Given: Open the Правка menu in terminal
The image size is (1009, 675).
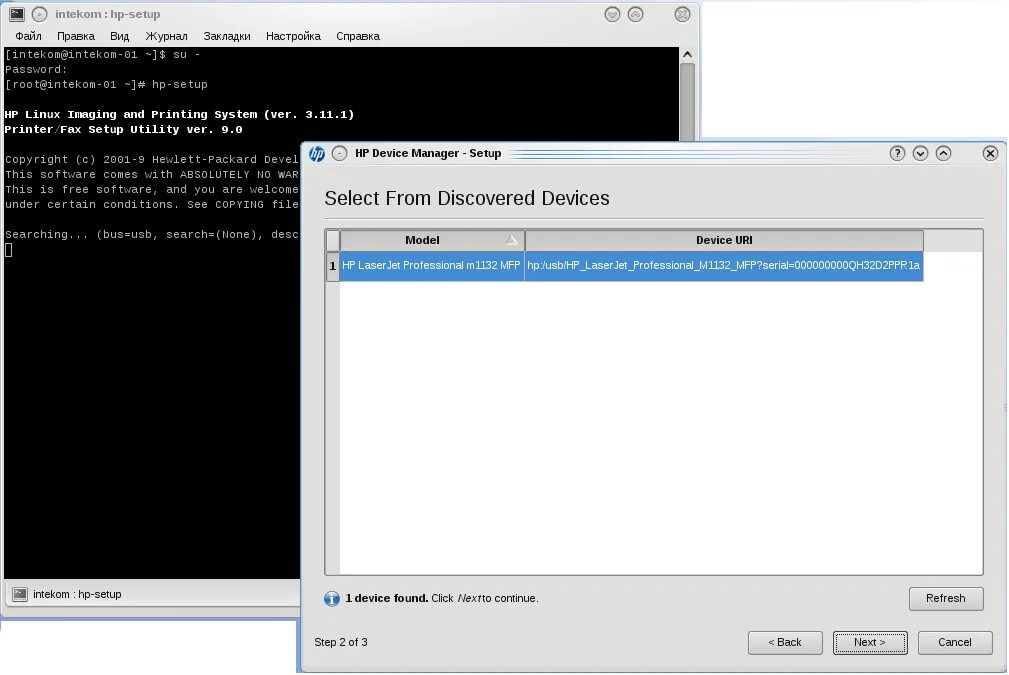Looking at the screenshot, I should [76, 36].
